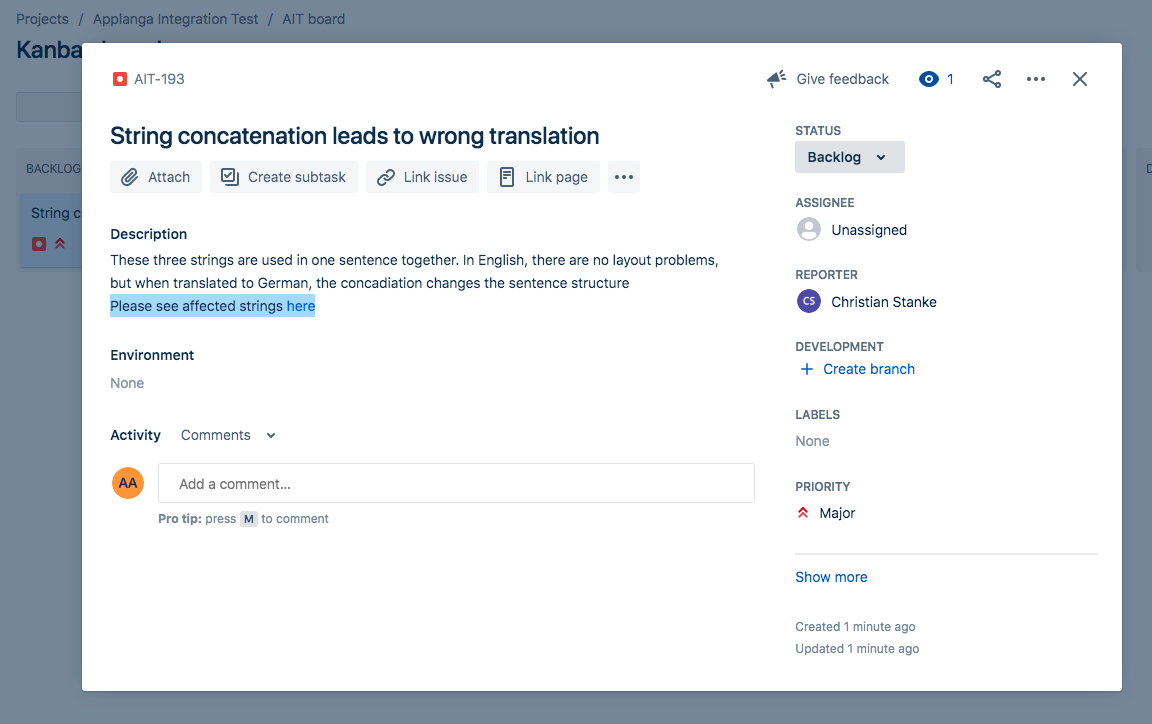Click the Link page document icon

(507, 177)
